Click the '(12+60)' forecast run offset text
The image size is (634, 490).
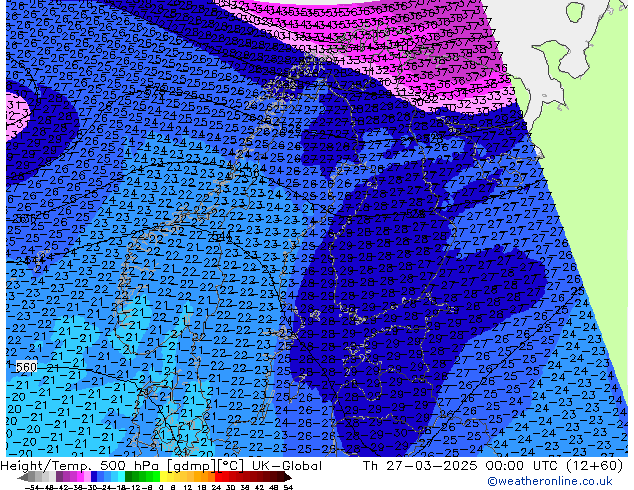[594, 466]
